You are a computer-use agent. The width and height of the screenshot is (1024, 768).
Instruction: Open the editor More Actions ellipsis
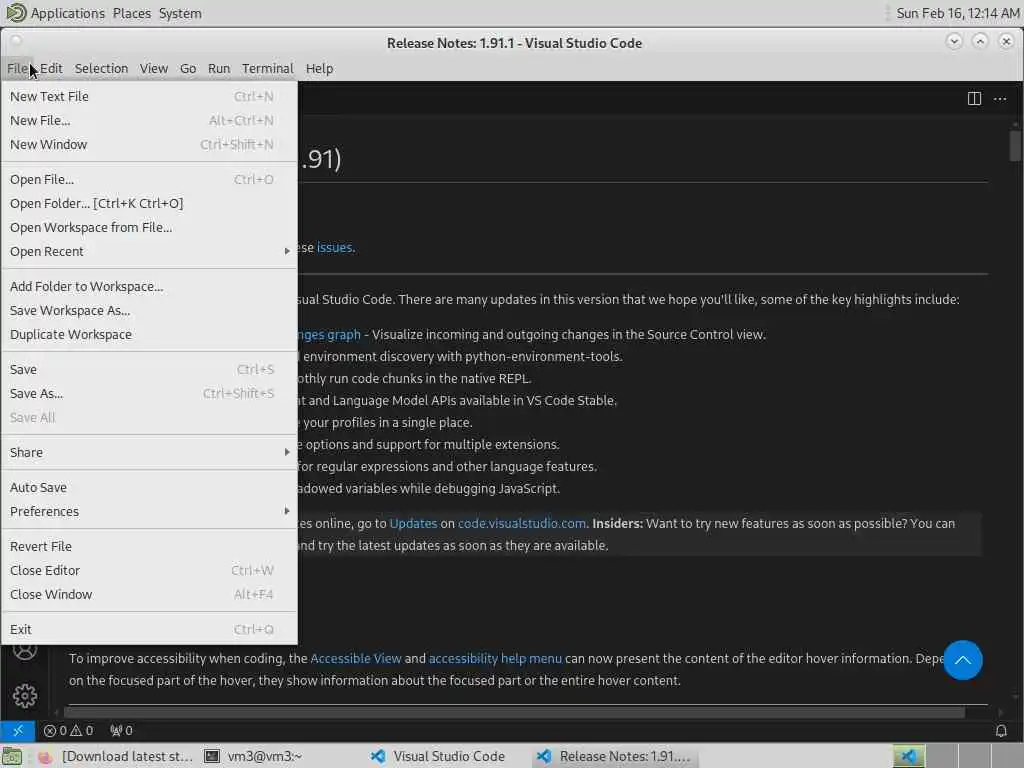[x=1000, y=99]
